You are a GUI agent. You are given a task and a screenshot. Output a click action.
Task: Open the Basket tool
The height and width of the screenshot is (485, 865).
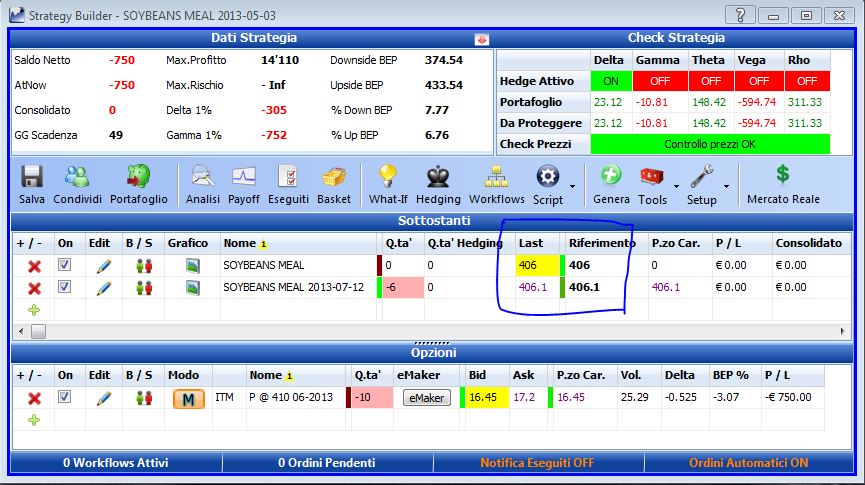tap(334, 185)
